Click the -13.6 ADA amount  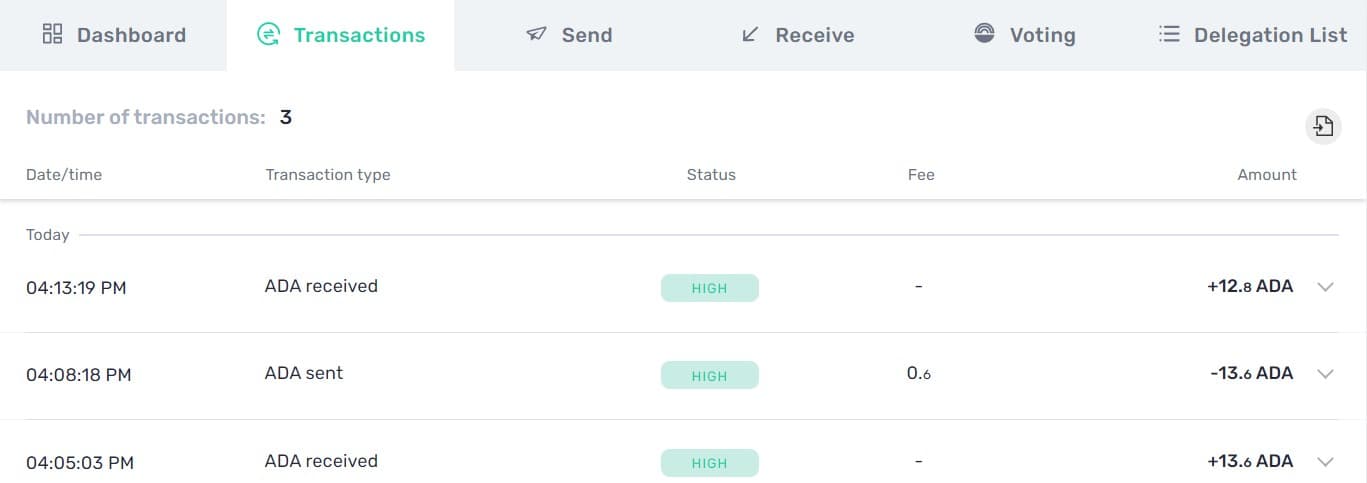[1251, 373]
